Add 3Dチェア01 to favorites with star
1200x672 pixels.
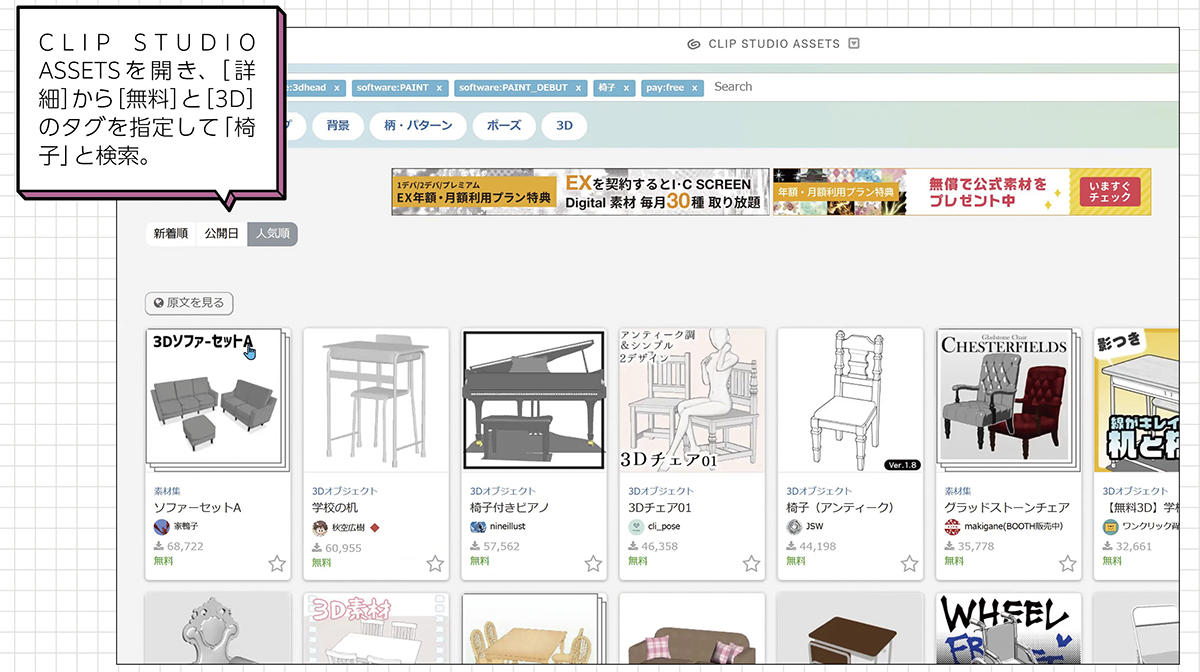tap(751, 564)
